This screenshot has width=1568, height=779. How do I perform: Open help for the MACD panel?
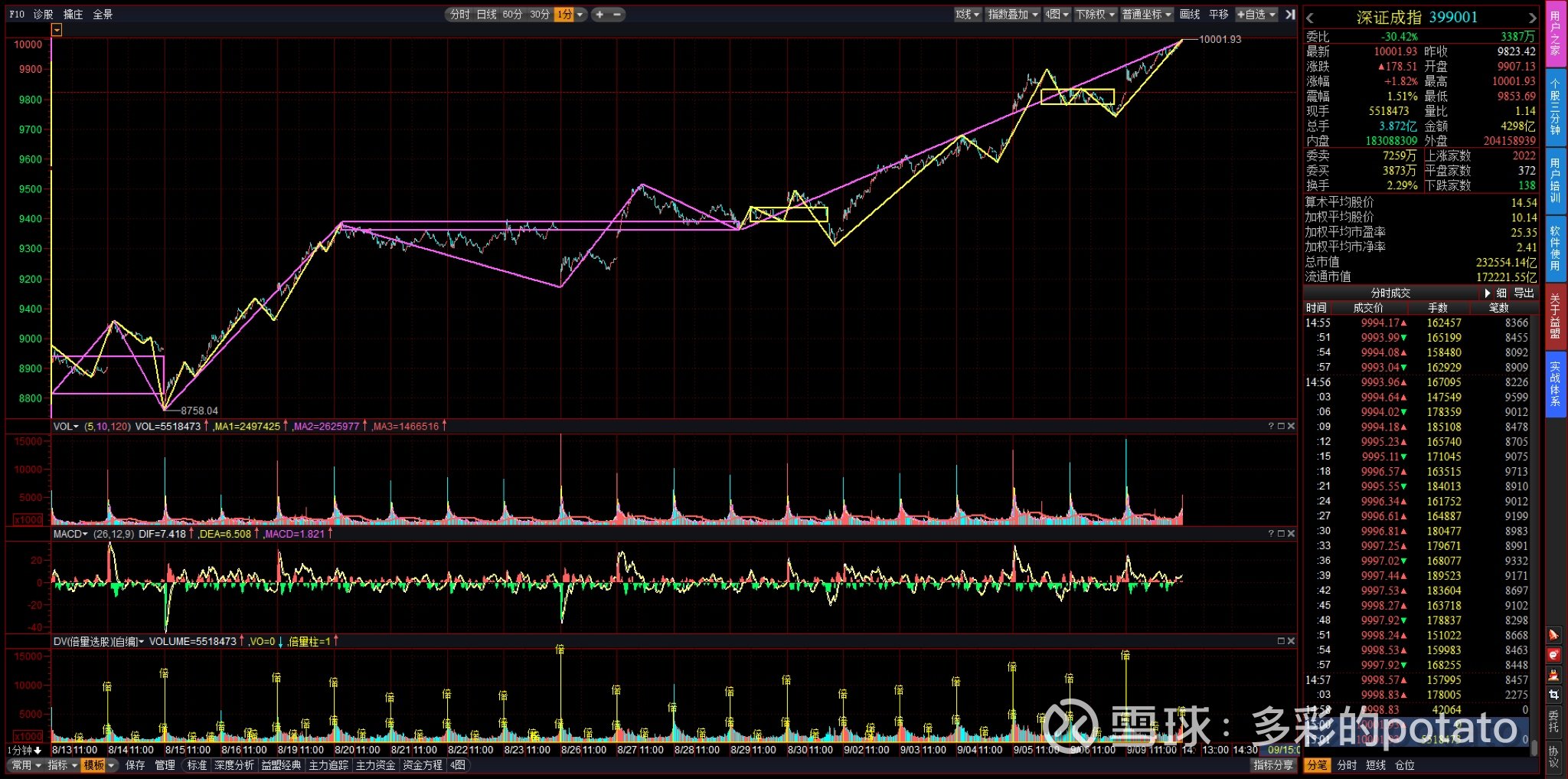pyautogui.click(x=1271, y=533)
